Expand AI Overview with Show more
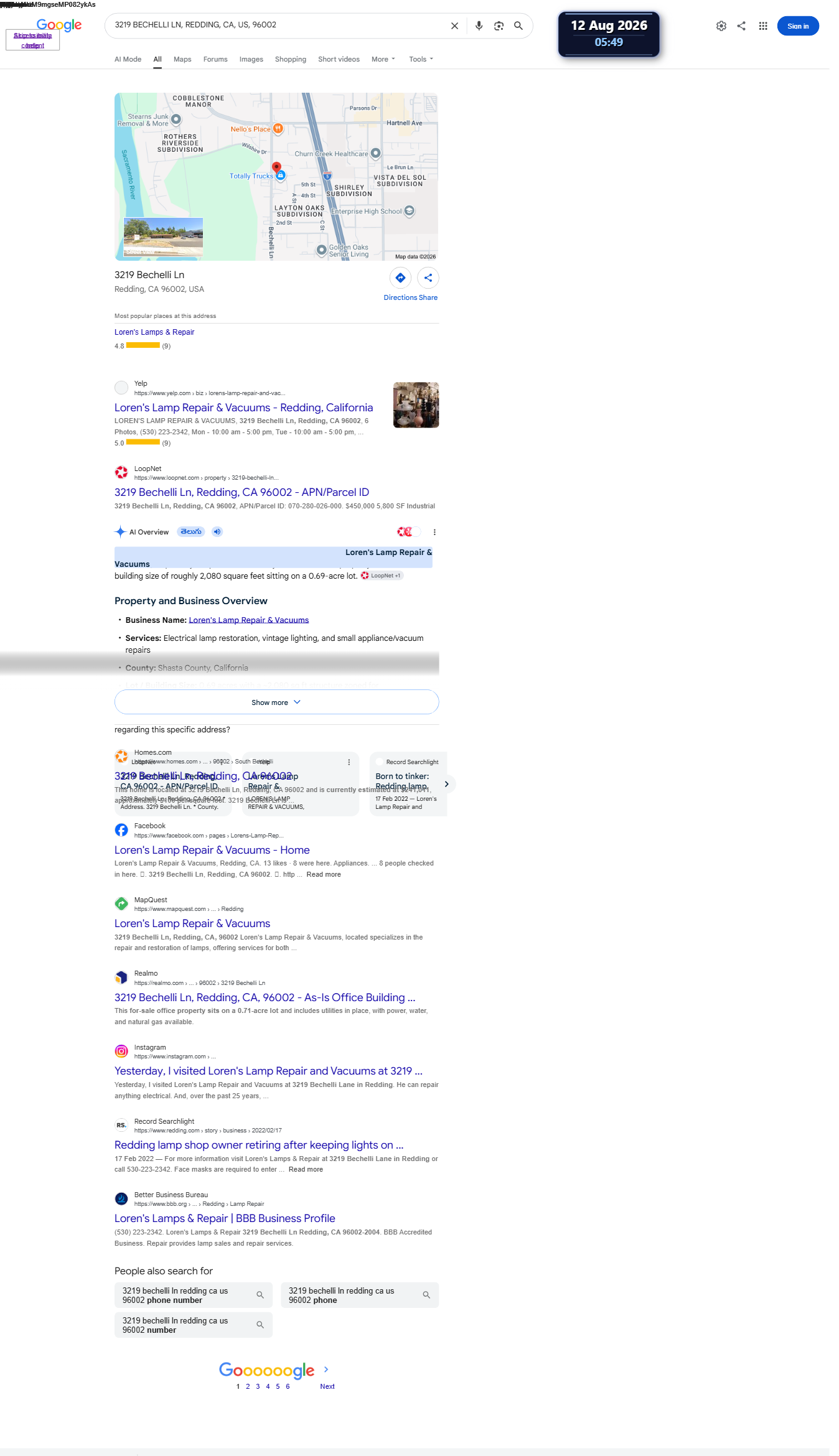This screenshot has height=1456, width=839. point(276,702)
